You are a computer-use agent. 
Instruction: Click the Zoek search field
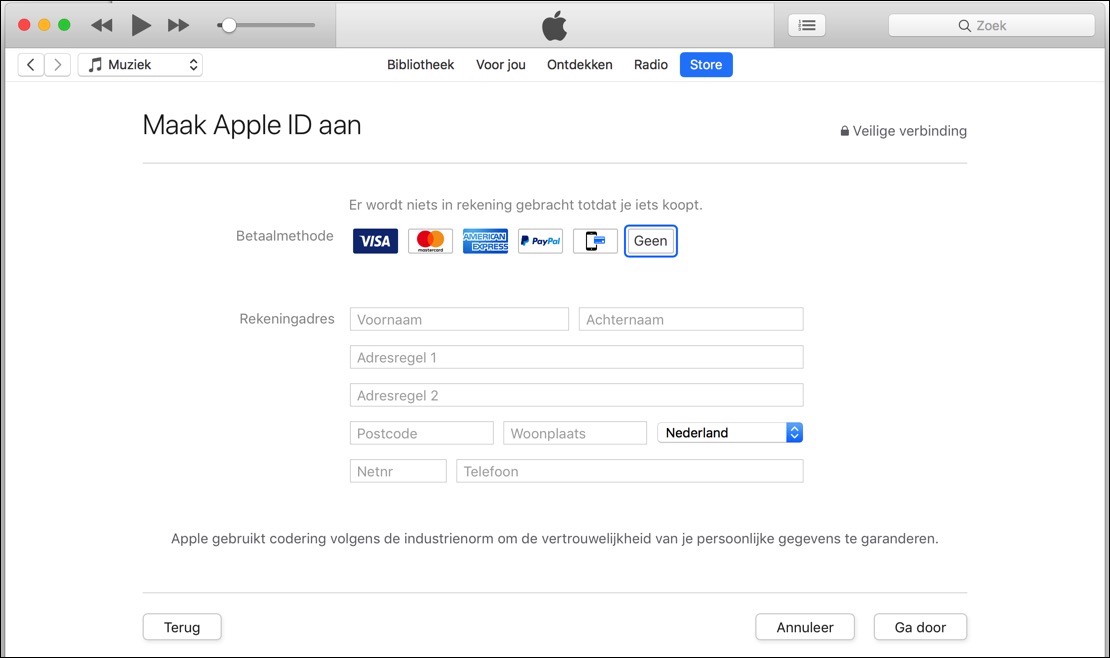click(x=991, y=25)
